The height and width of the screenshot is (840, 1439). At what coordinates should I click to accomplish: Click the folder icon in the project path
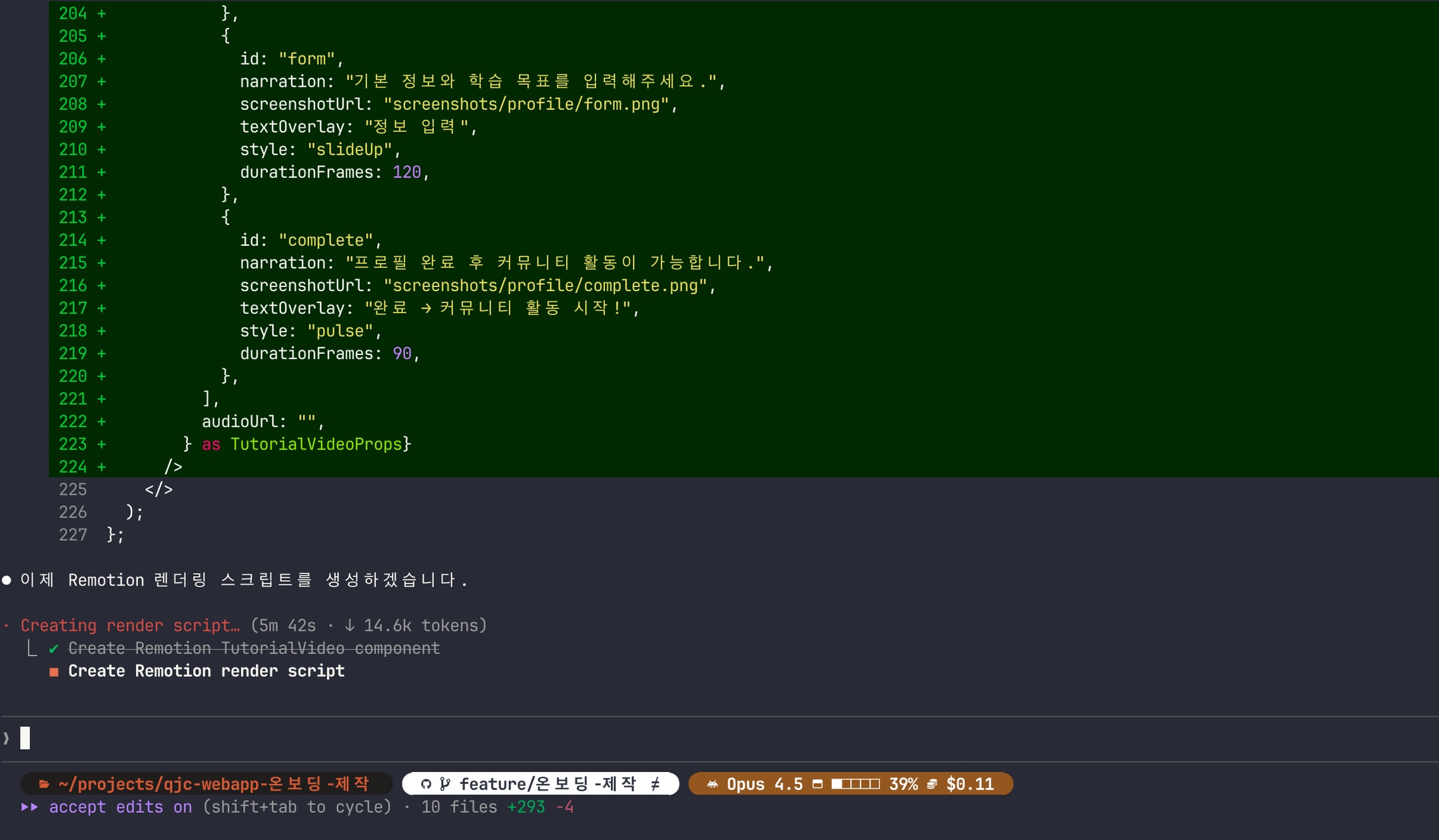click(x=44, y=784)
